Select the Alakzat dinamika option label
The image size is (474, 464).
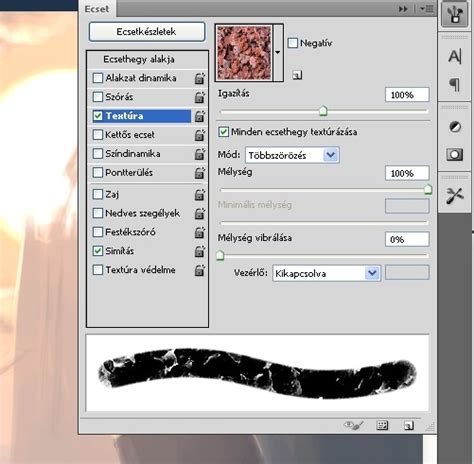point(141,78)
